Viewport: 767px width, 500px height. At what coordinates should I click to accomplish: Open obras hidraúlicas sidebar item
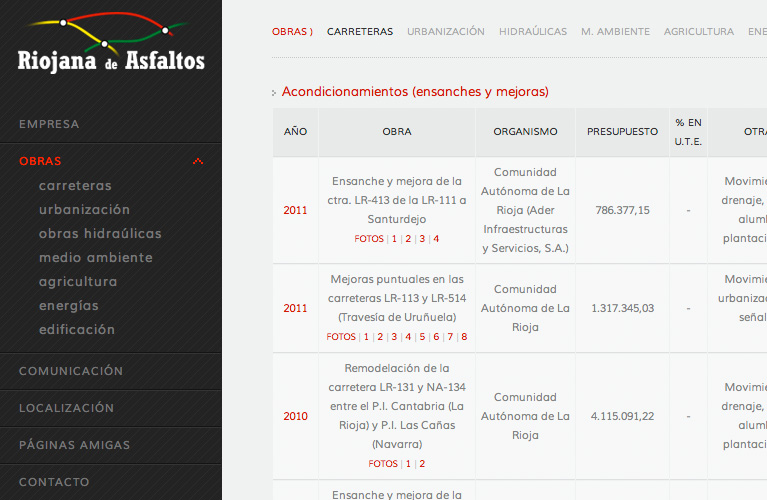100,234
